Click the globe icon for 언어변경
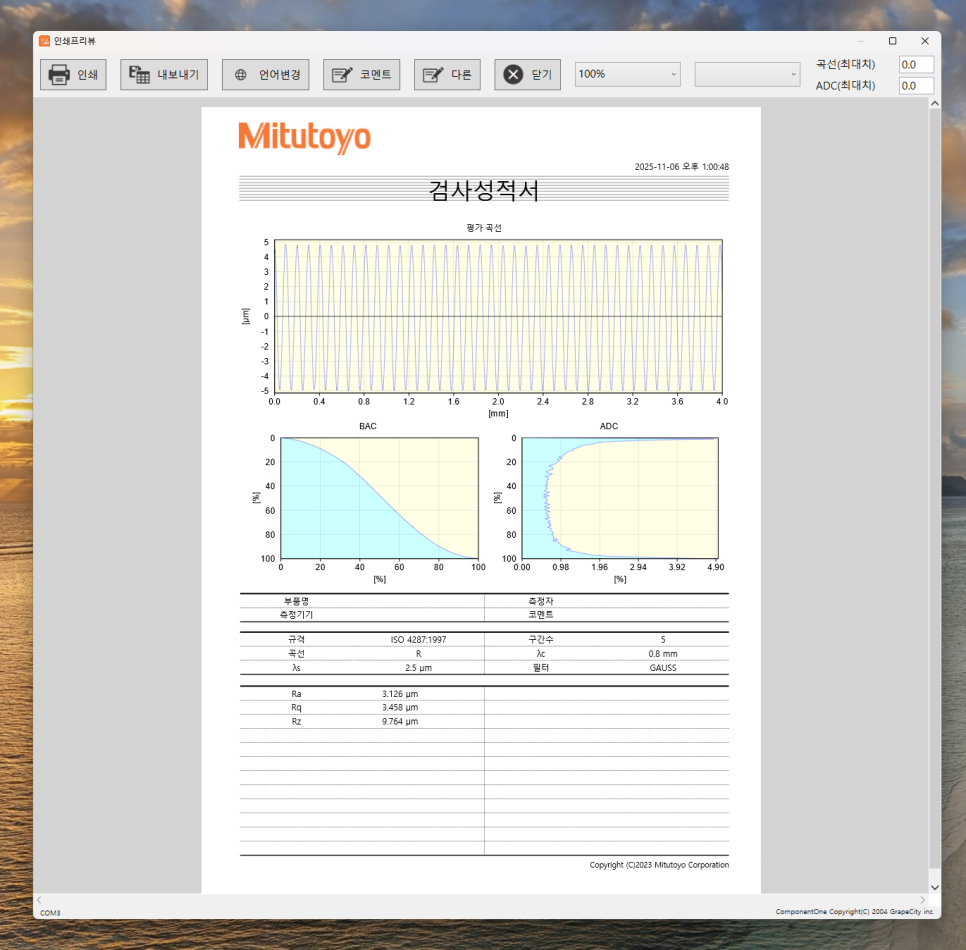966x950 pixels. 241,75
